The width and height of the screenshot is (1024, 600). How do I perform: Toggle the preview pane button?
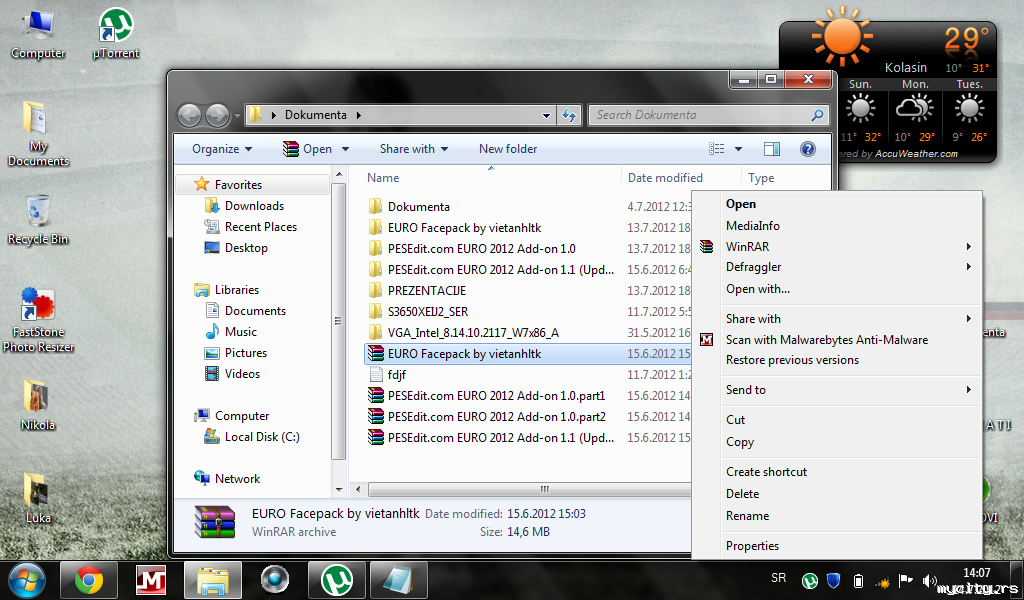coord(771,149)
